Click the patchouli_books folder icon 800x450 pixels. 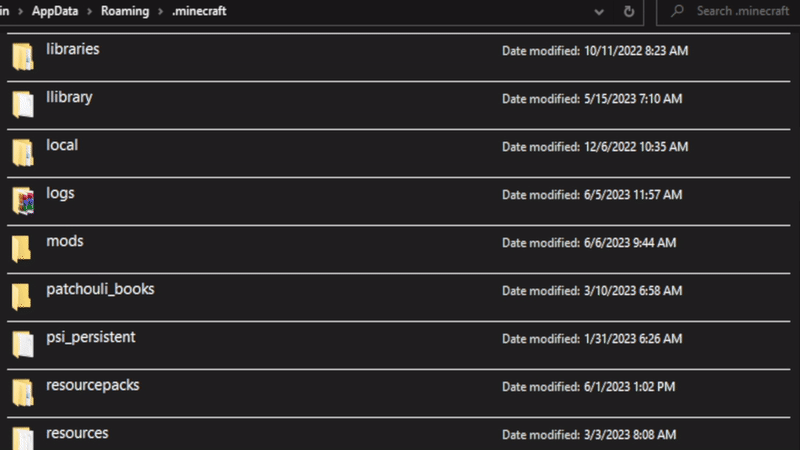pyautogui.click(x=22, y=296)
